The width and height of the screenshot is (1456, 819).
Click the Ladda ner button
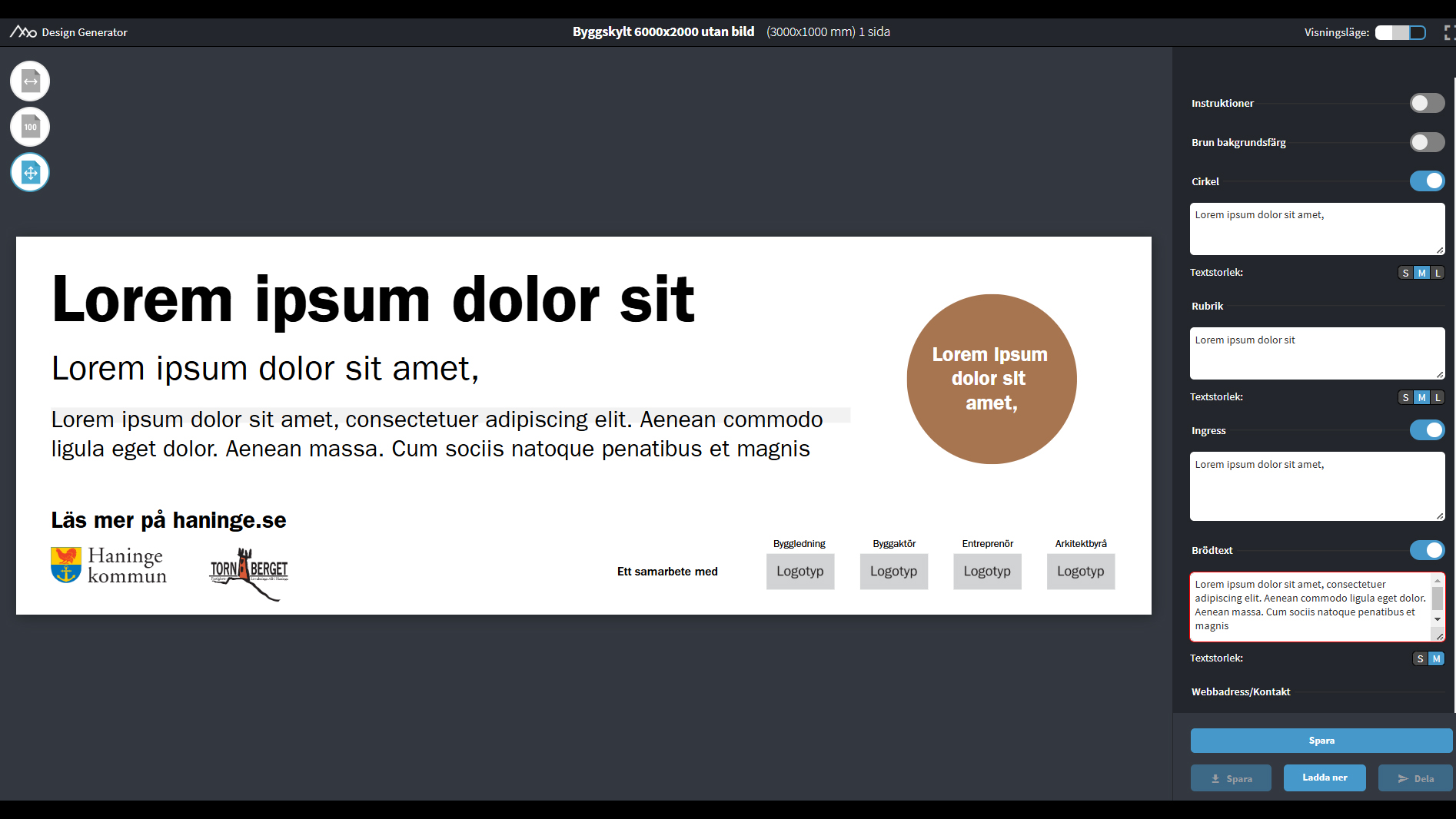click(x=1325, y=778)
